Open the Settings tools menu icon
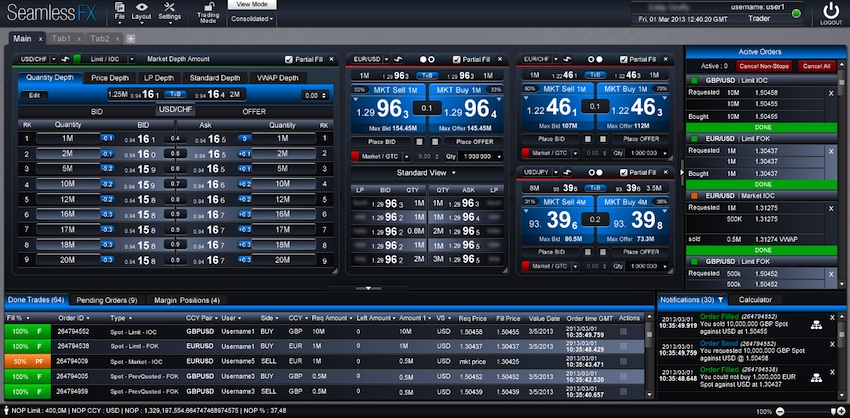 pos(170,9)
